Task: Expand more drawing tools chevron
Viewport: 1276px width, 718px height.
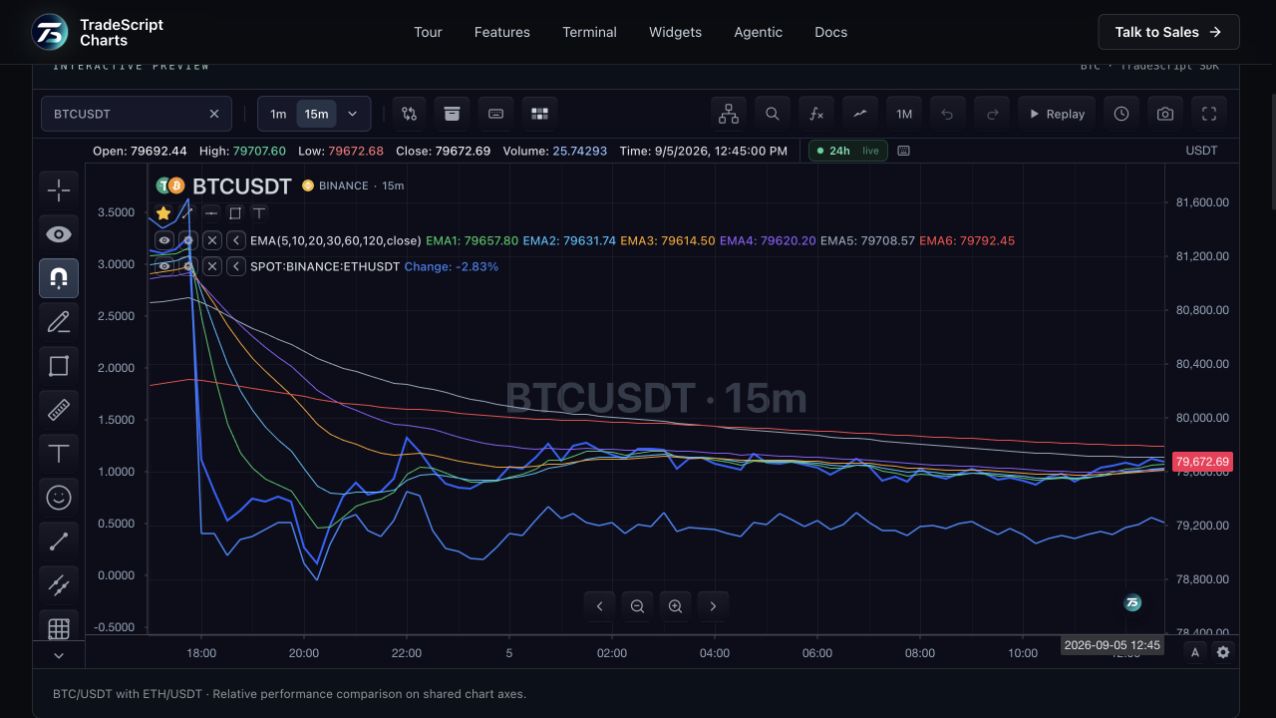Action: coord(59,656)
